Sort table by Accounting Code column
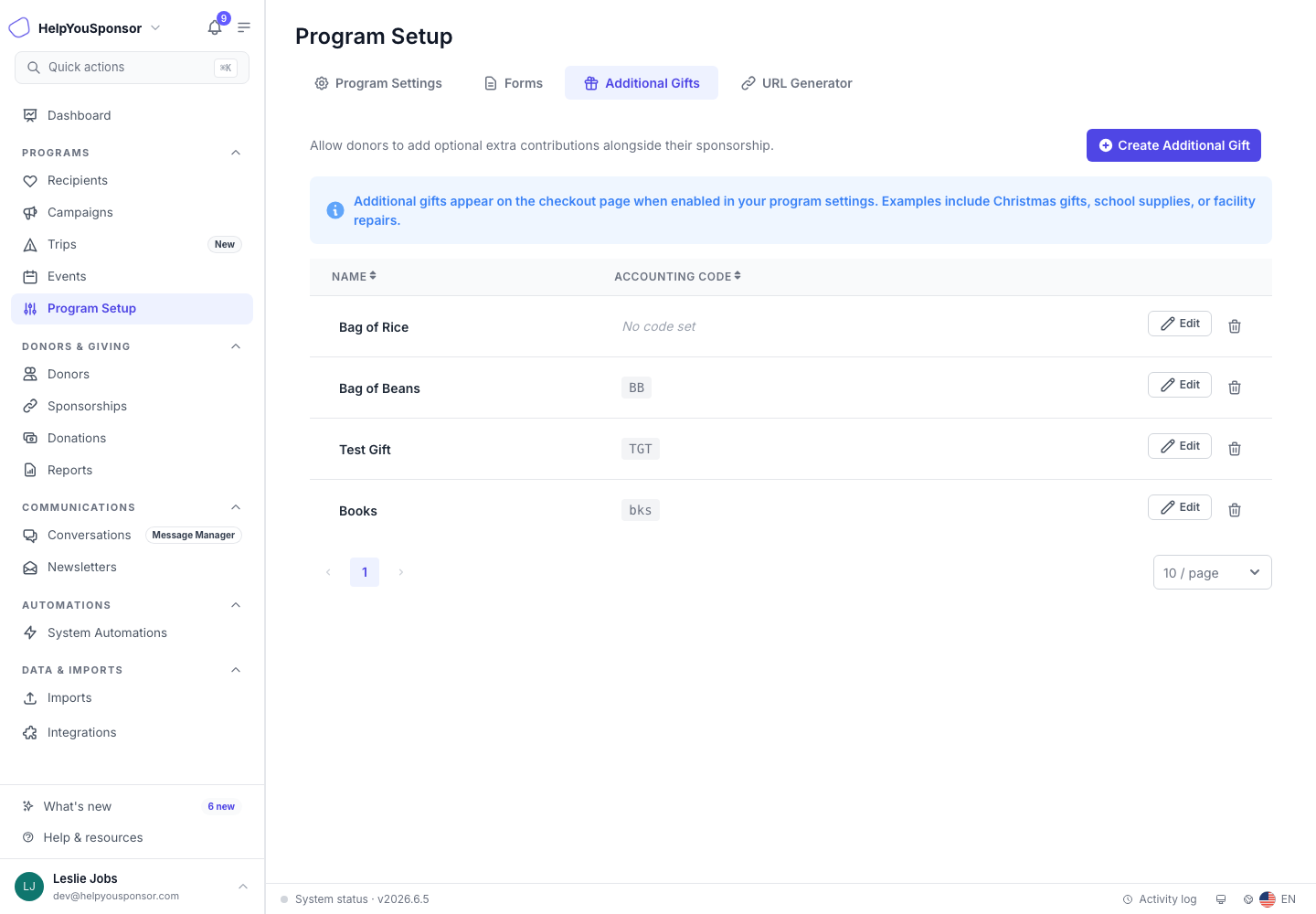The width and height of the screenshot is (1316, 914). [677, 276]
